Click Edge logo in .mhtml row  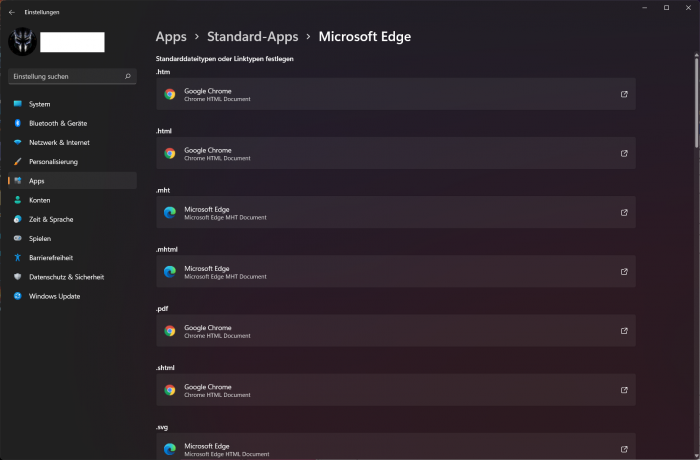pos(170,272)
